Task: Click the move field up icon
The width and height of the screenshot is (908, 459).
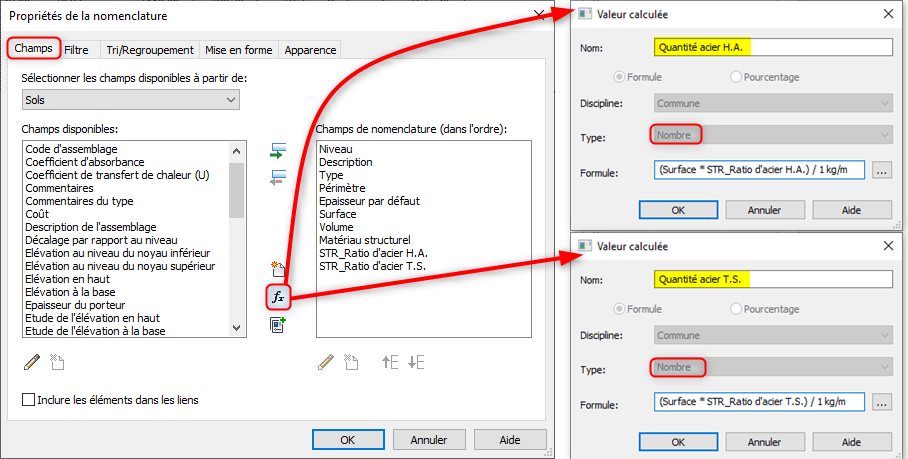Action: (390, 362)
